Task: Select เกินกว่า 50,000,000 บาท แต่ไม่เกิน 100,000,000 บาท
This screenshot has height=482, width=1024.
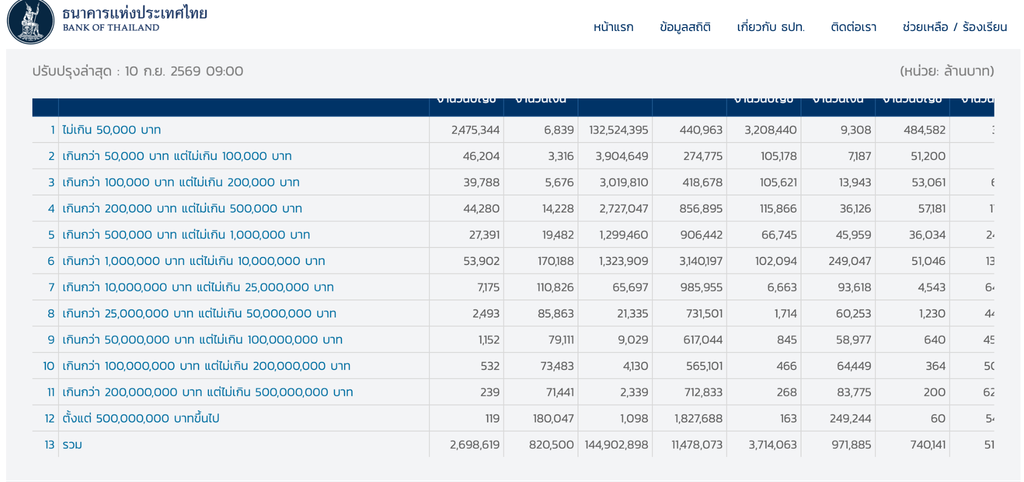Action: pyautogui.click(x=202, y=340)
